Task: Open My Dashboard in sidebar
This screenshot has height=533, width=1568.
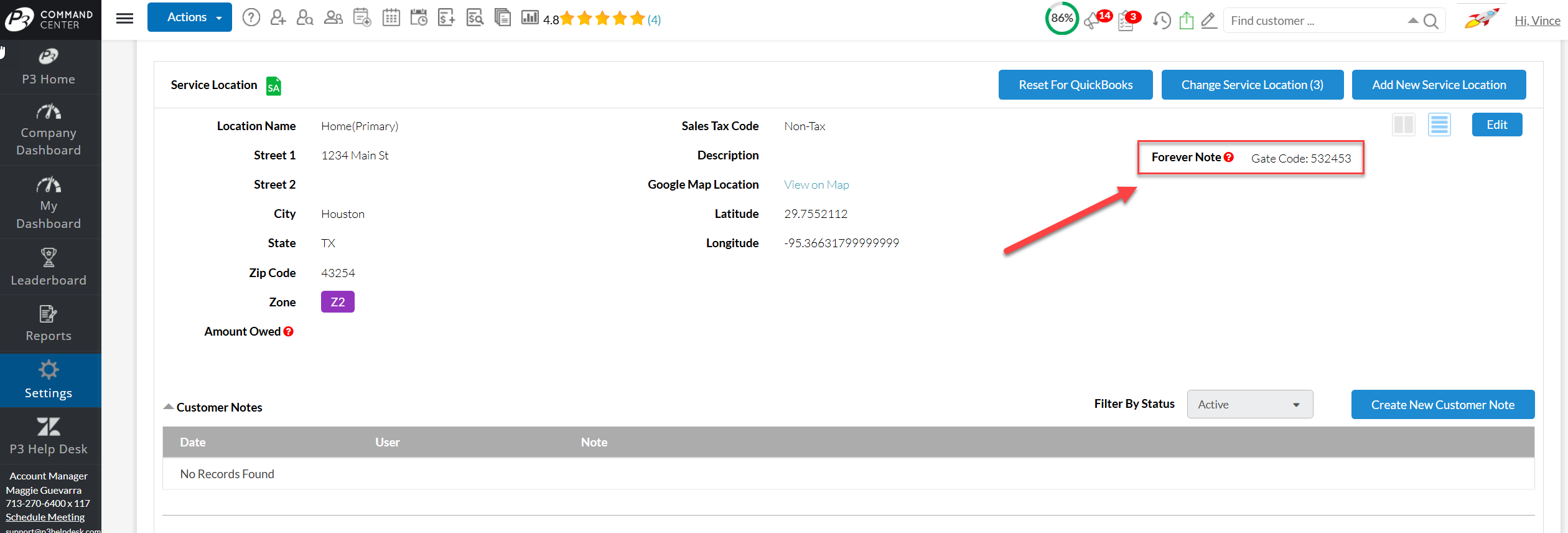Action: coord(49,203)
